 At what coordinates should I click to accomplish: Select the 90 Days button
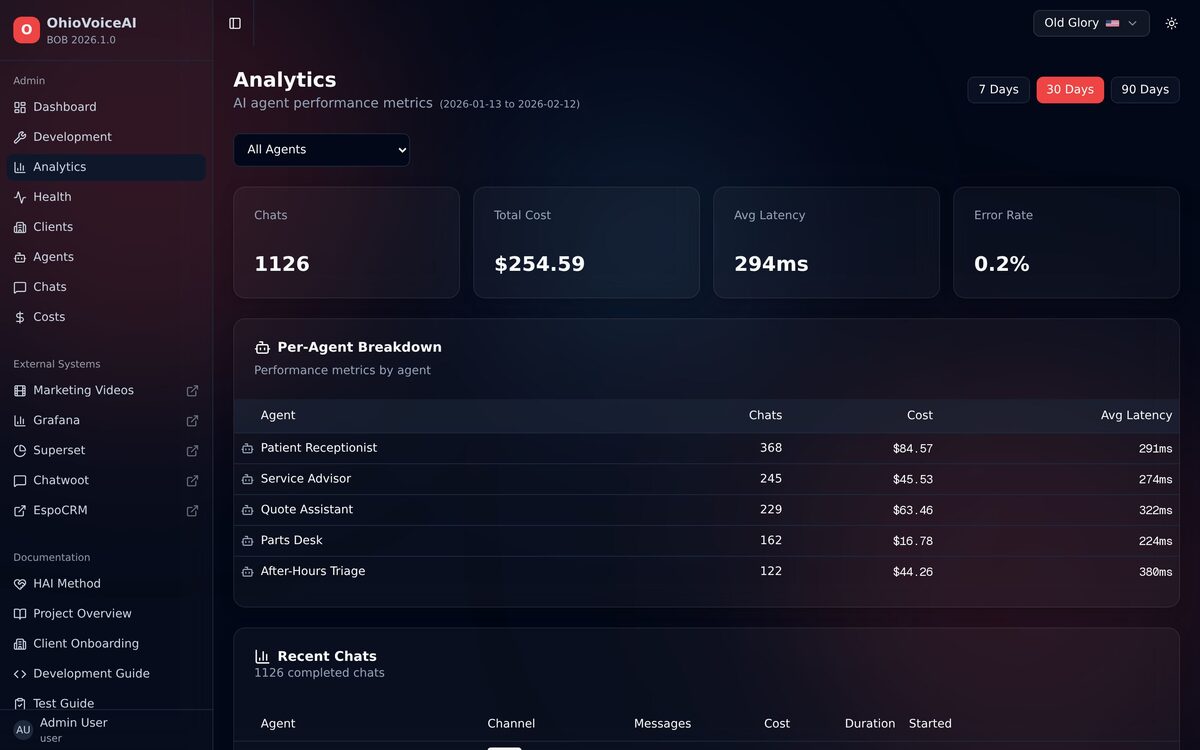point(1144,90)
